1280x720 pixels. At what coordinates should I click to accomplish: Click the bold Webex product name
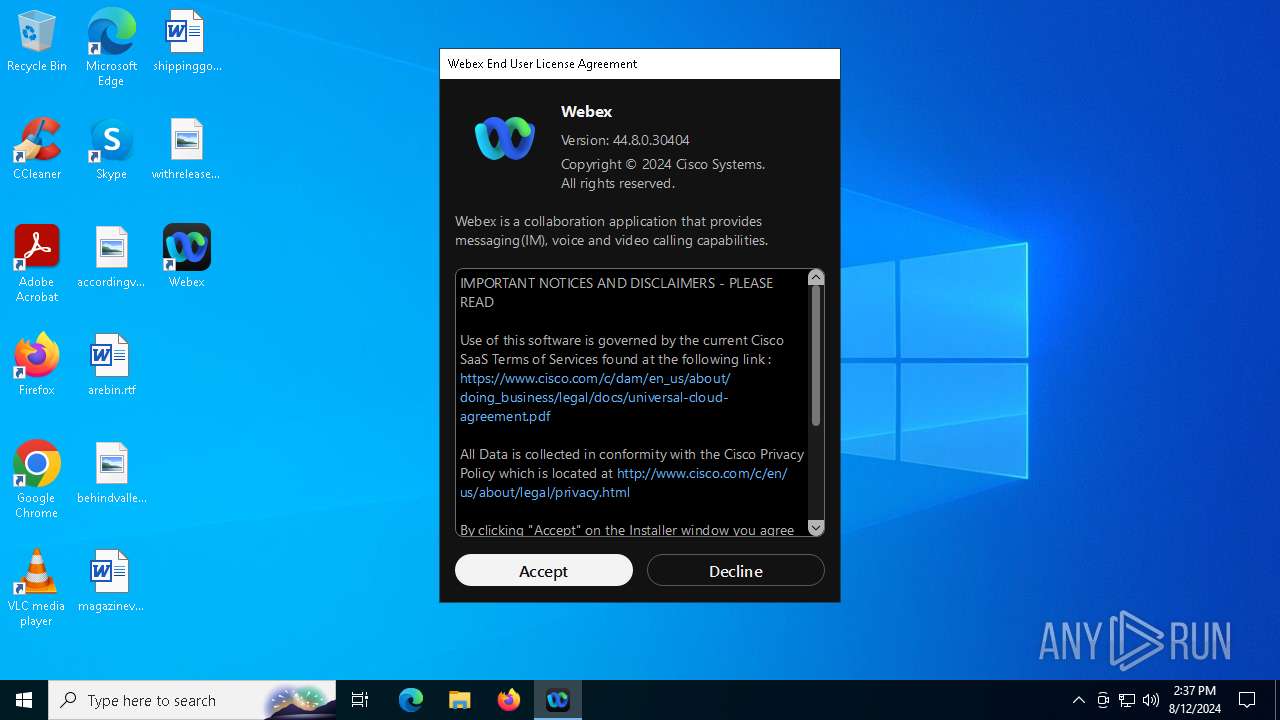[586, 111]
